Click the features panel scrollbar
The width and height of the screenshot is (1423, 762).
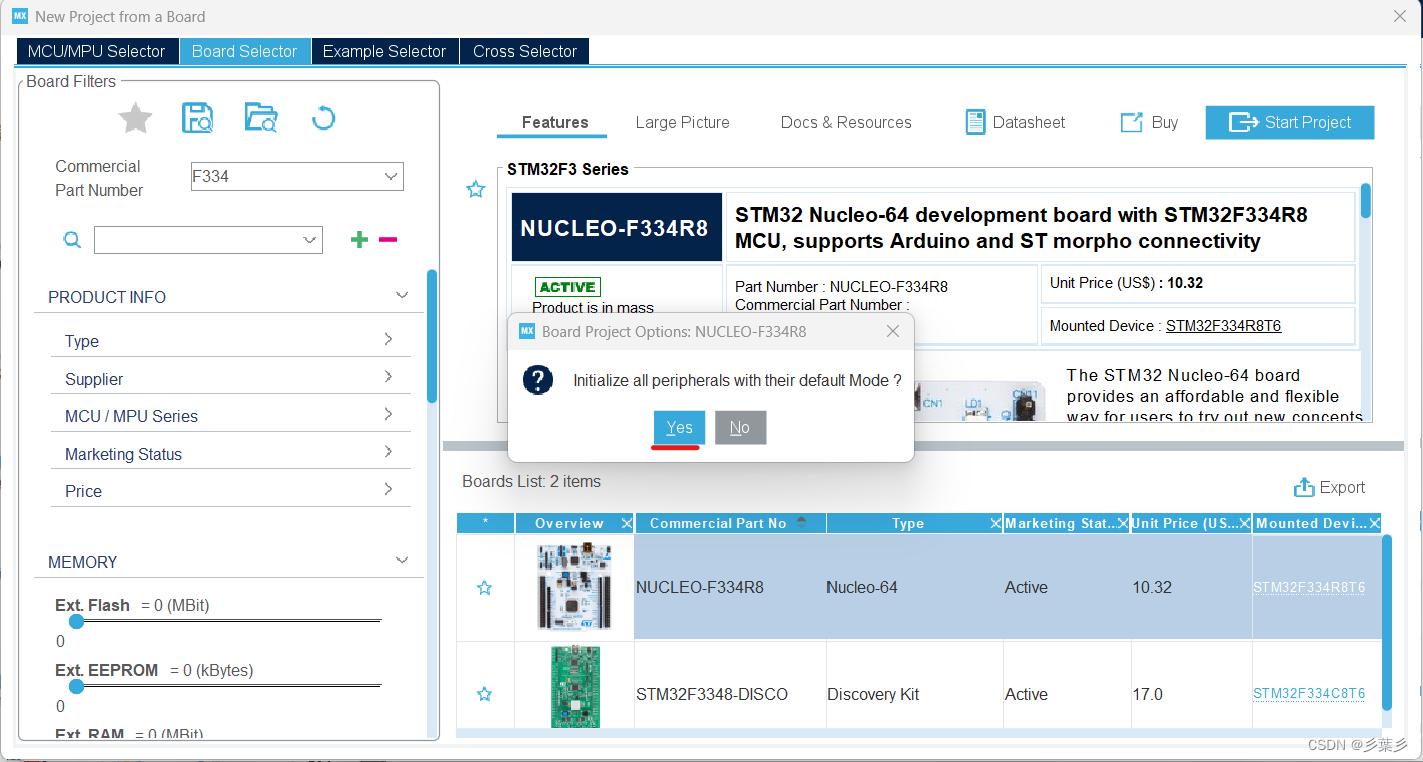(x=1366, y=202)
